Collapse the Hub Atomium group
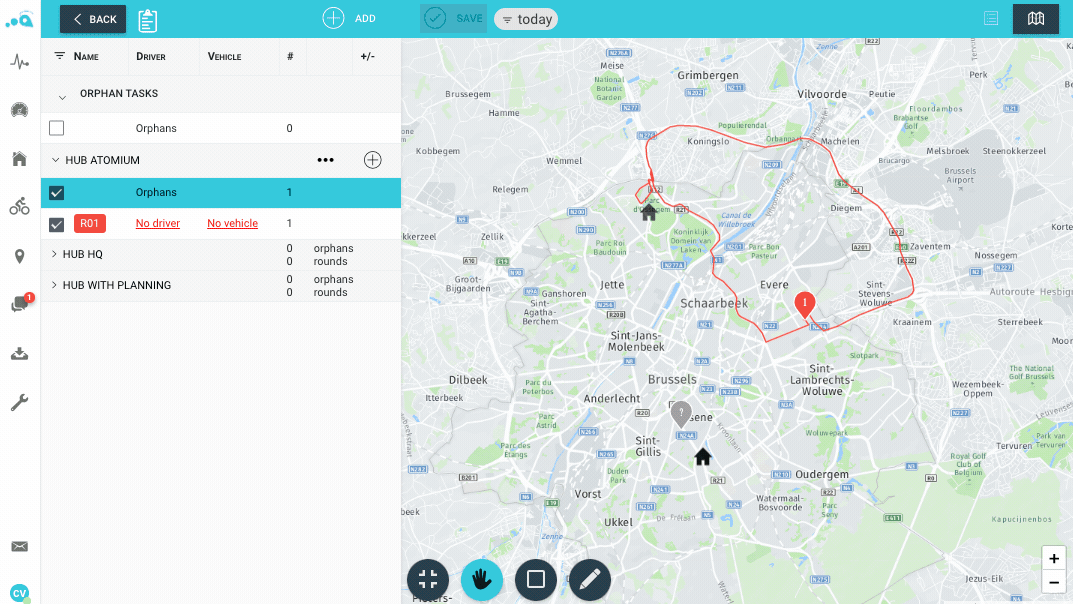 55,160
